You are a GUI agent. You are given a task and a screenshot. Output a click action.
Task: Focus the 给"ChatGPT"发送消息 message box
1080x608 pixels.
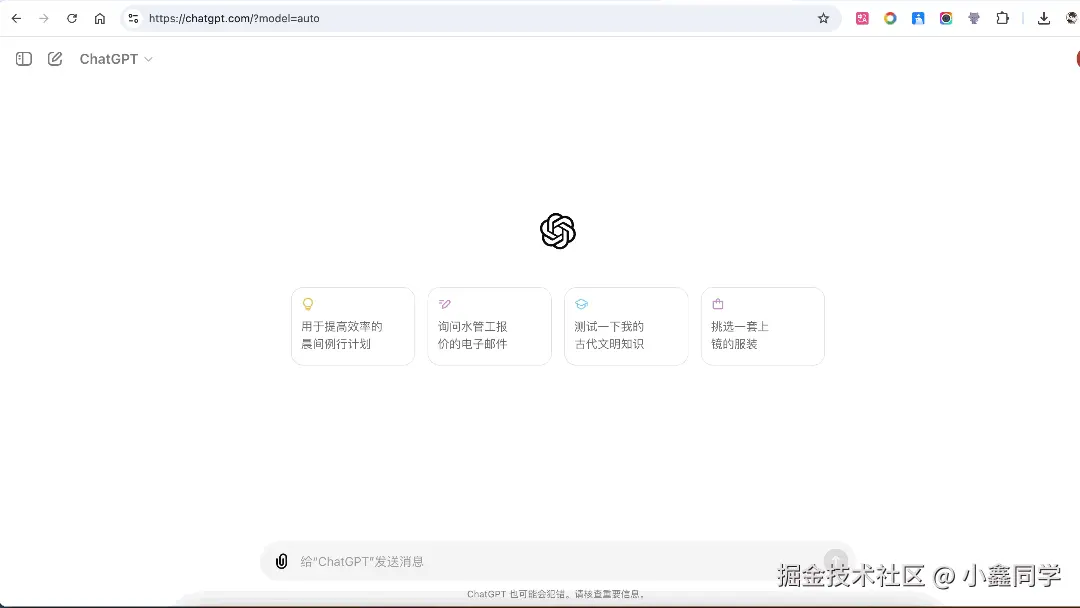tap(558, 562)
